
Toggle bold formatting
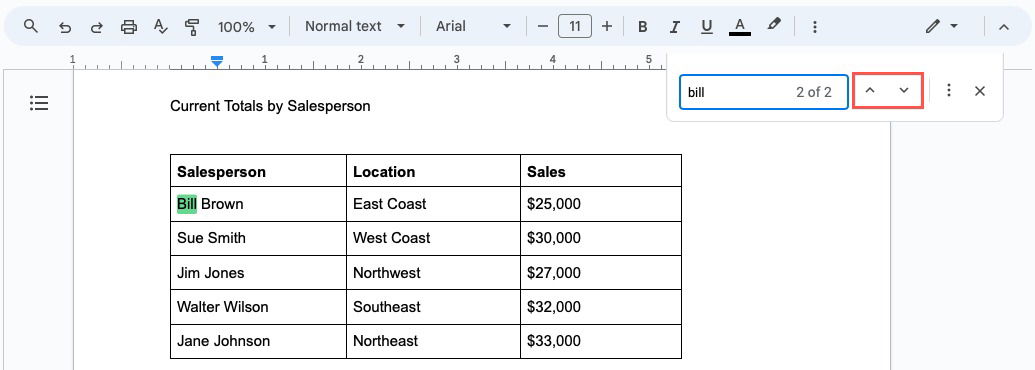coord(642,27)
